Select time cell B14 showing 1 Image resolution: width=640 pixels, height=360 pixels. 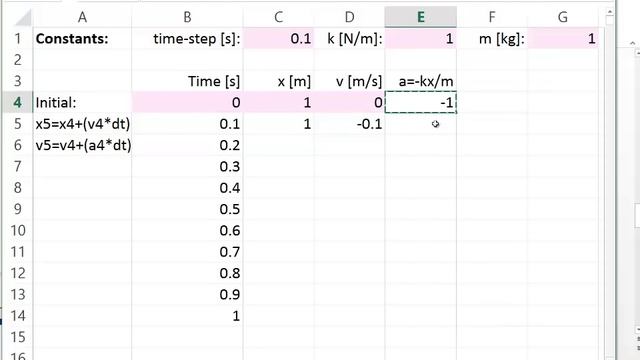[x=187, y=316]
